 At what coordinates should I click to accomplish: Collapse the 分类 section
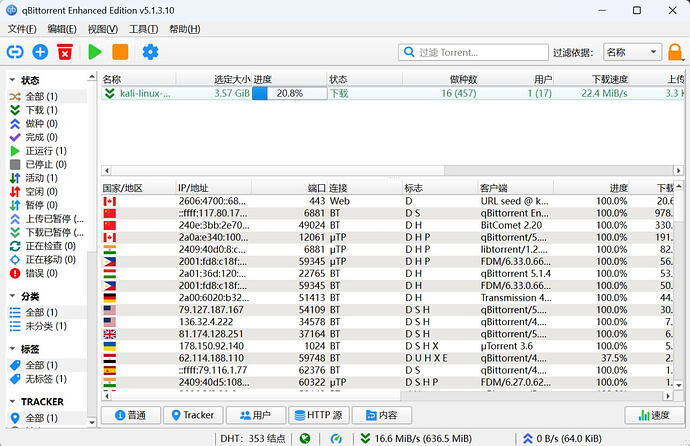[12, 296]
